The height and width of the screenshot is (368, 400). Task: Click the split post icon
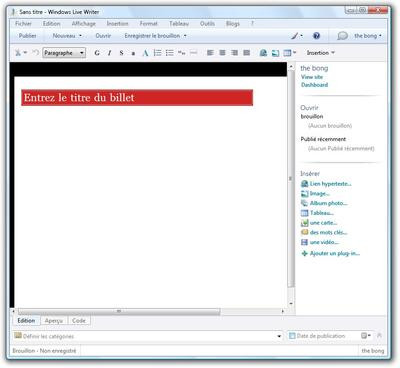coord(194,53)
